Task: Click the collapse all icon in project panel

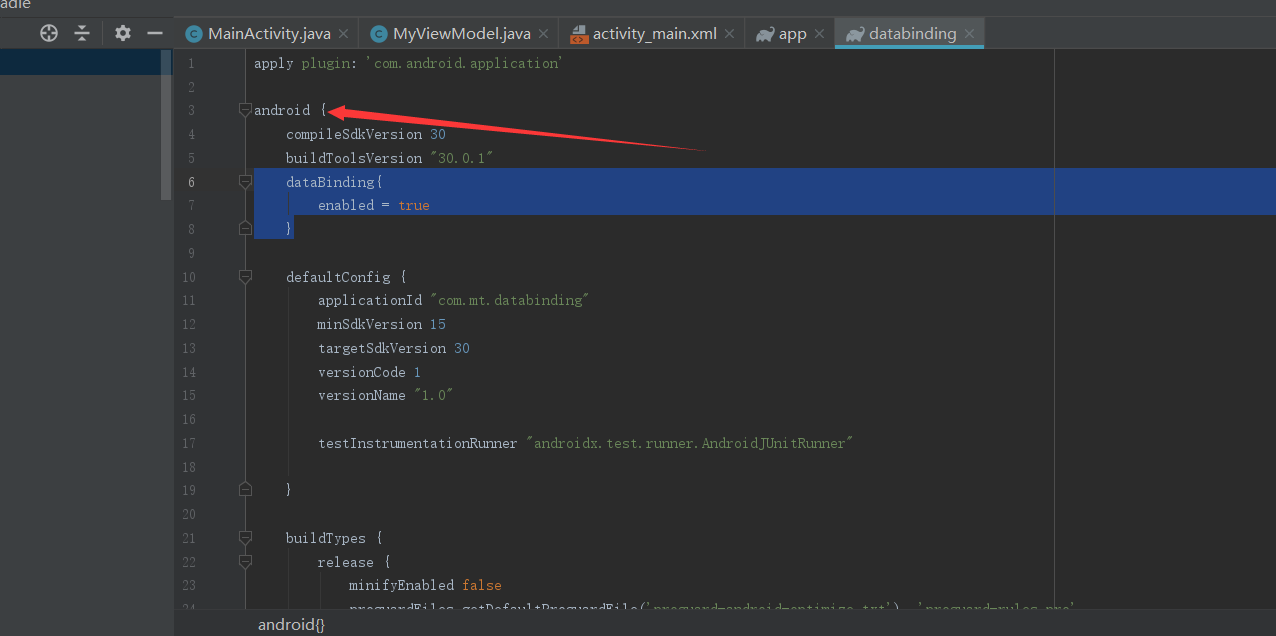Action: click(82, 33)
